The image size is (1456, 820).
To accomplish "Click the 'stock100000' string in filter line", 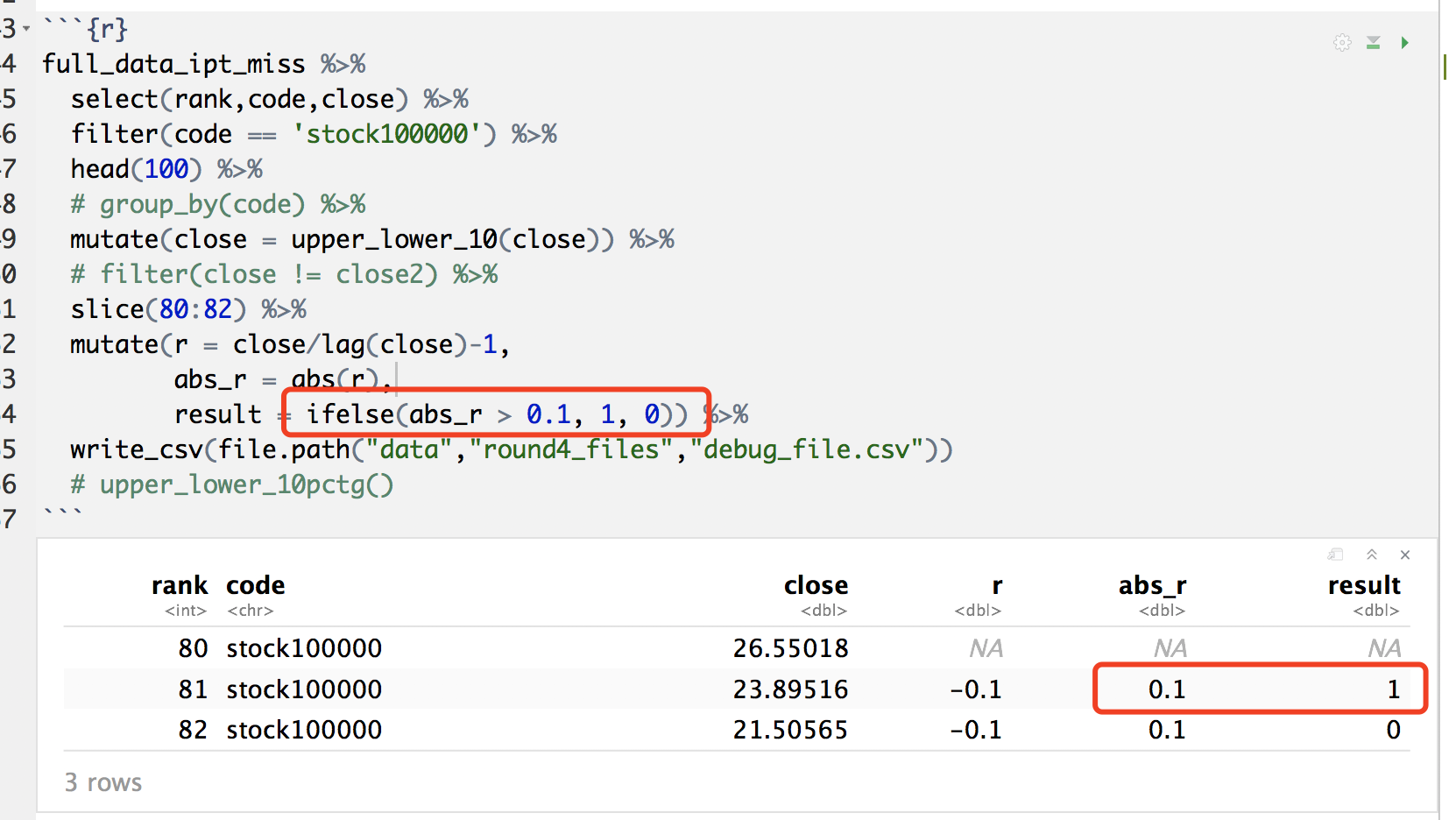I will point(387,134).
